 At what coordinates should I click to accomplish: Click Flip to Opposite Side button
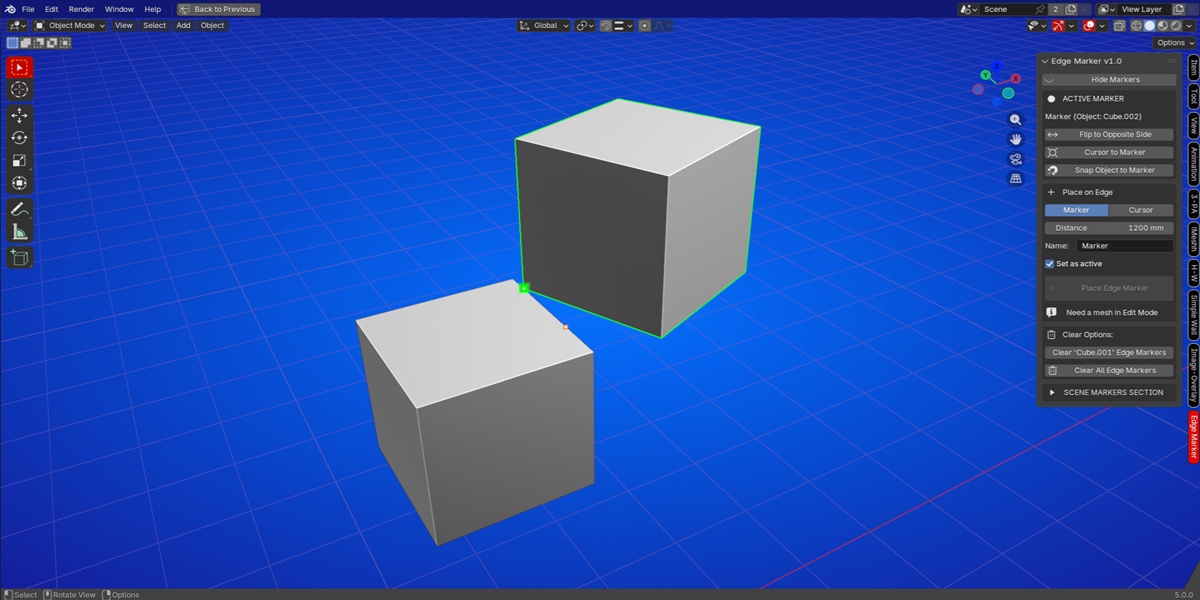pyautogui.click(x=1109, y=134)
